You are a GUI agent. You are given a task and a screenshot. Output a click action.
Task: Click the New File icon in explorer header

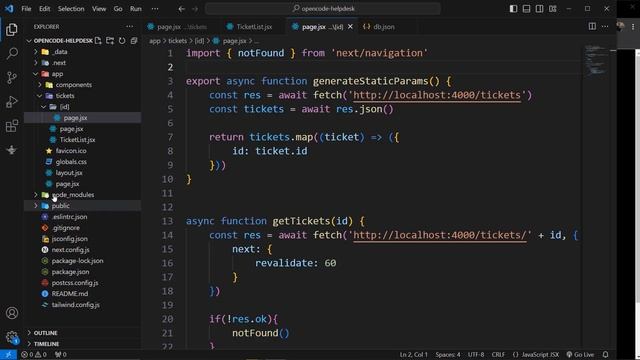click(98, 41)
